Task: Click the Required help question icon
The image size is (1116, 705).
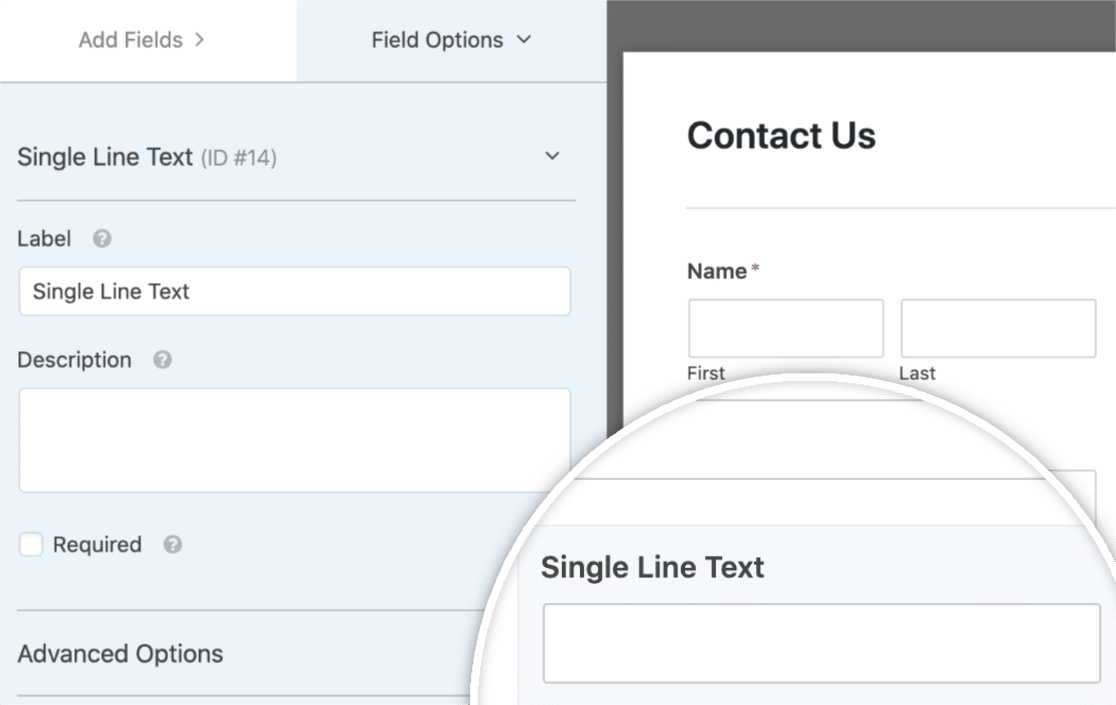Action: click(172, 544)
